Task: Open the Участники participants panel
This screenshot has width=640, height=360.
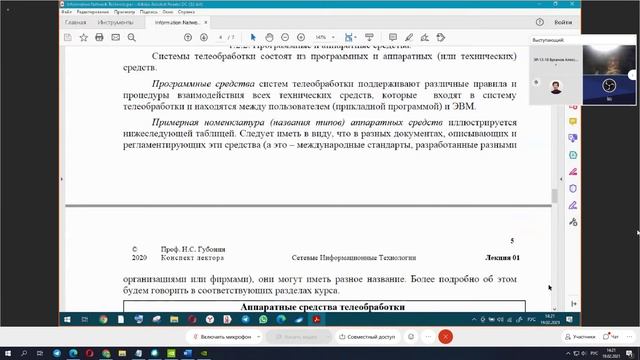Action: pos(580,337)
